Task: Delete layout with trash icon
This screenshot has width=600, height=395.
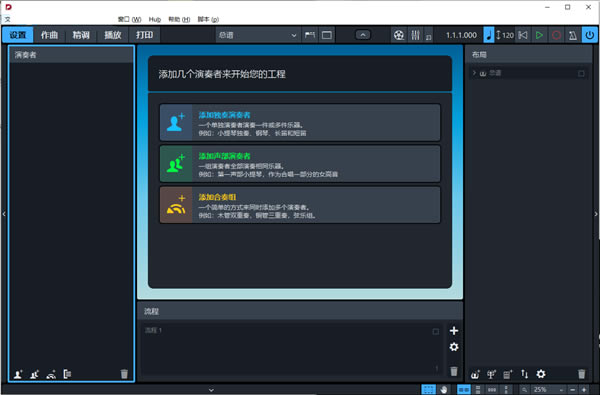Action: tap(582, 374)
